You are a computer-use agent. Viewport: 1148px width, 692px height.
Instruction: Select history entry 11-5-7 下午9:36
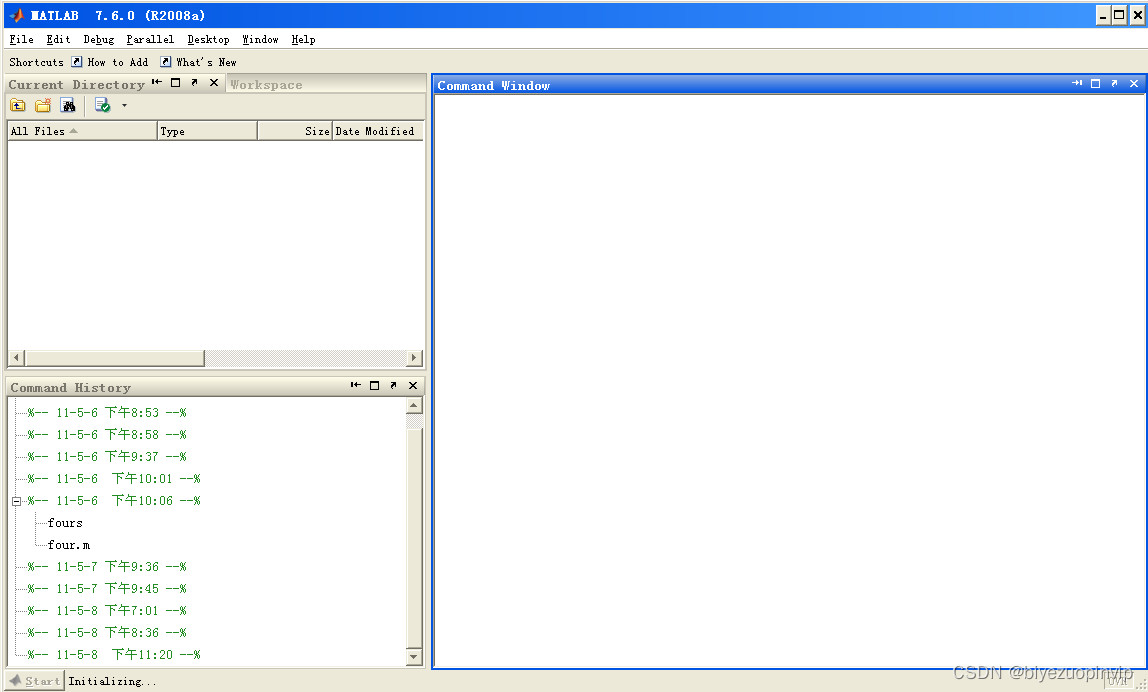pos(107,567)
